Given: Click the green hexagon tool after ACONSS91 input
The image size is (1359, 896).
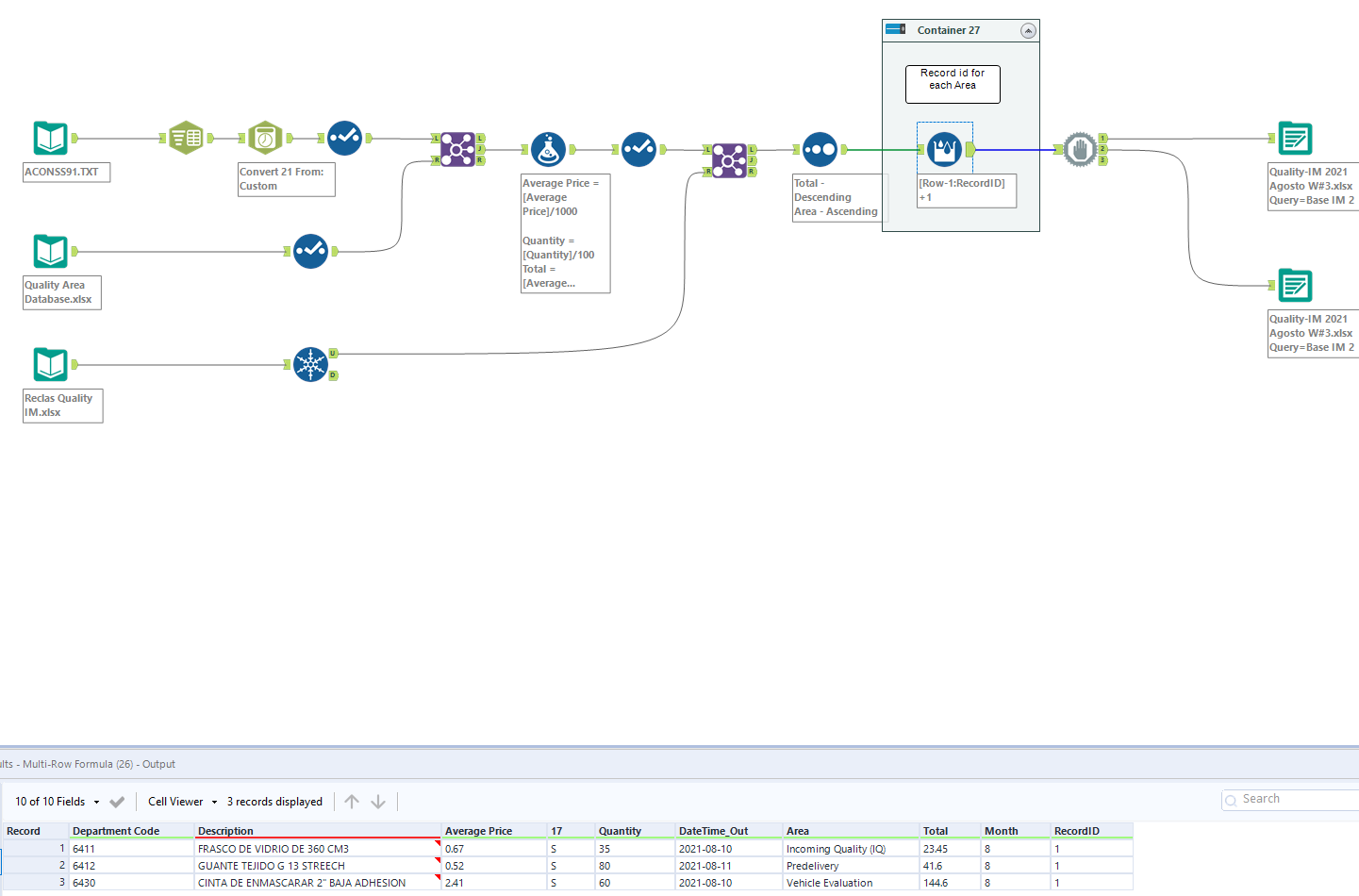Looking at the screenshot, I should click(186, 137).
